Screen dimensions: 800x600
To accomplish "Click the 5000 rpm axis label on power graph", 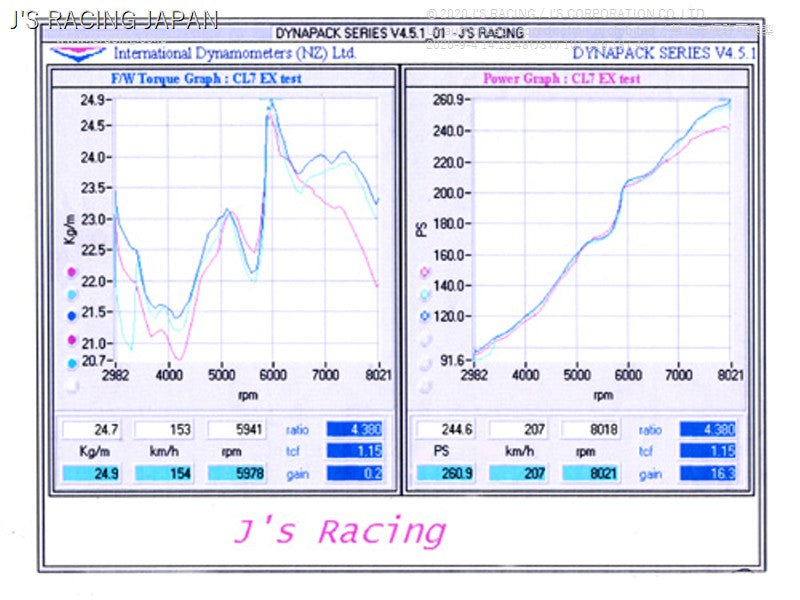I will coord(577,376).
